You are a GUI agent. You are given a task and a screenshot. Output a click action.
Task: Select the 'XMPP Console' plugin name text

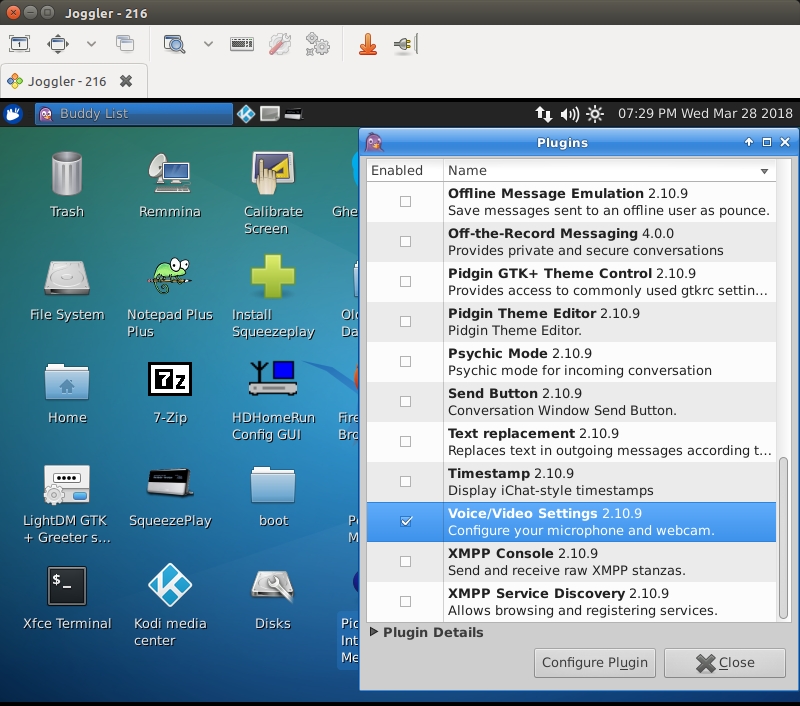pos(501,553)
